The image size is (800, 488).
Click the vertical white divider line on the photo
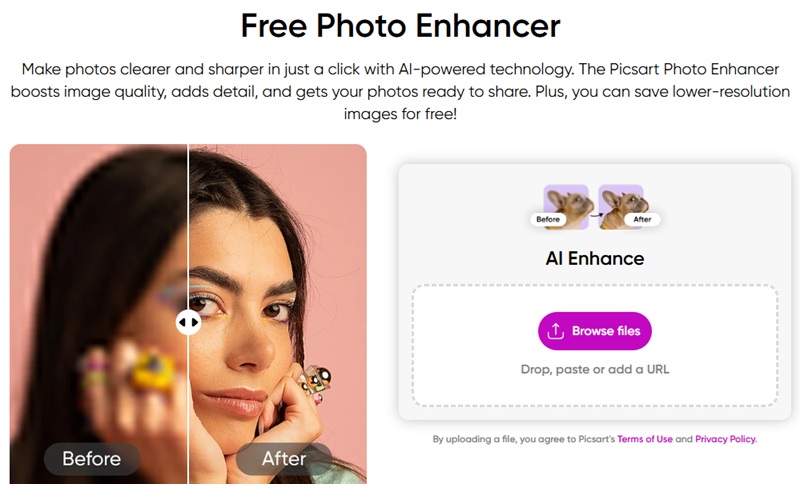pos(188,230)
